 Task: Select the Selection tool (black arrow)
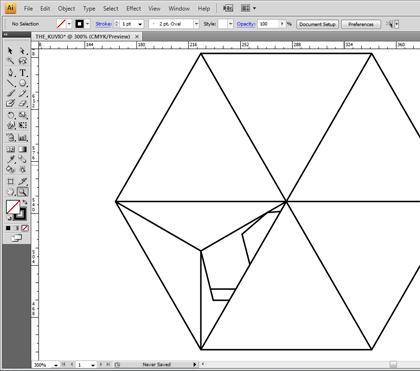point(10,51)
